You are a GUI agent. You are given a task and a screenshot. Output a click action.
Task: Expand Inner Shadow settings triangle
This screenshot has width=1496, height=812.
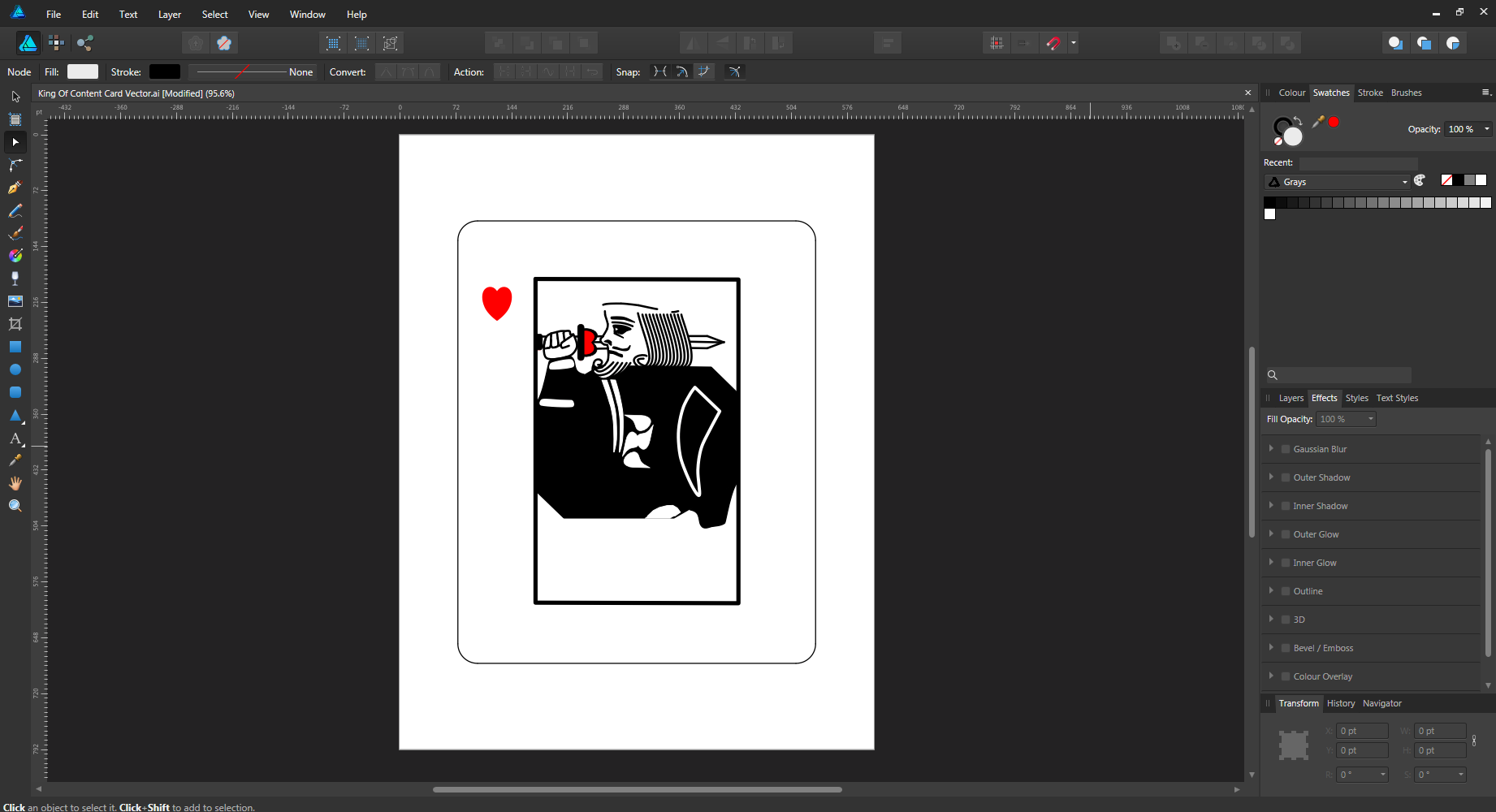[1271, 505]
